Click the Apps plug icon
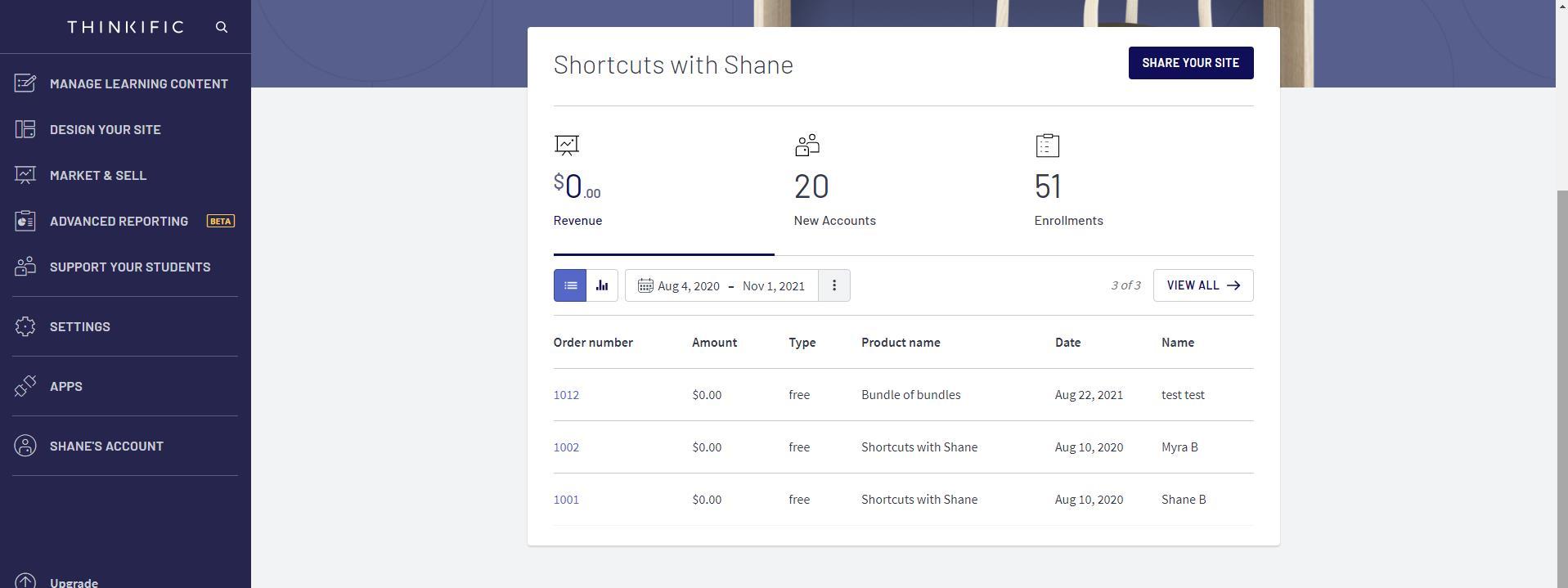The height and width of the screenshot is (588, 1568). pyautogui.click(x=25, y=386)
